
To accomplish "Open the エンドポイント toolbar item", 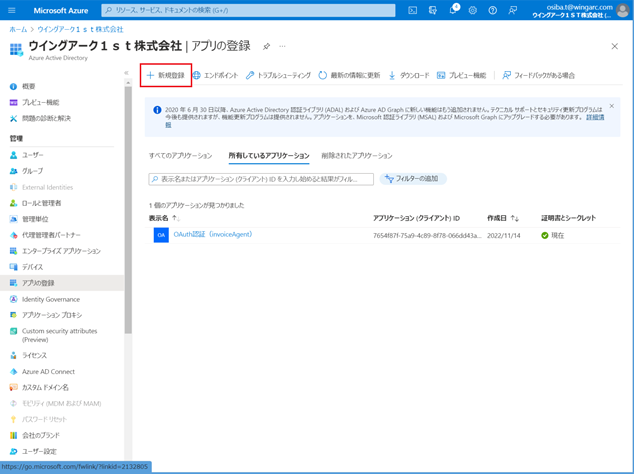I will tap(215, 75).
